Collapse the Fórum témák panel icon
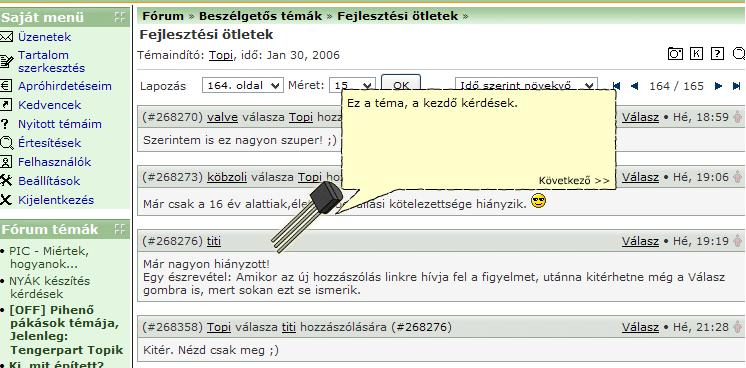The image size is (746, 368). point(119,229)
